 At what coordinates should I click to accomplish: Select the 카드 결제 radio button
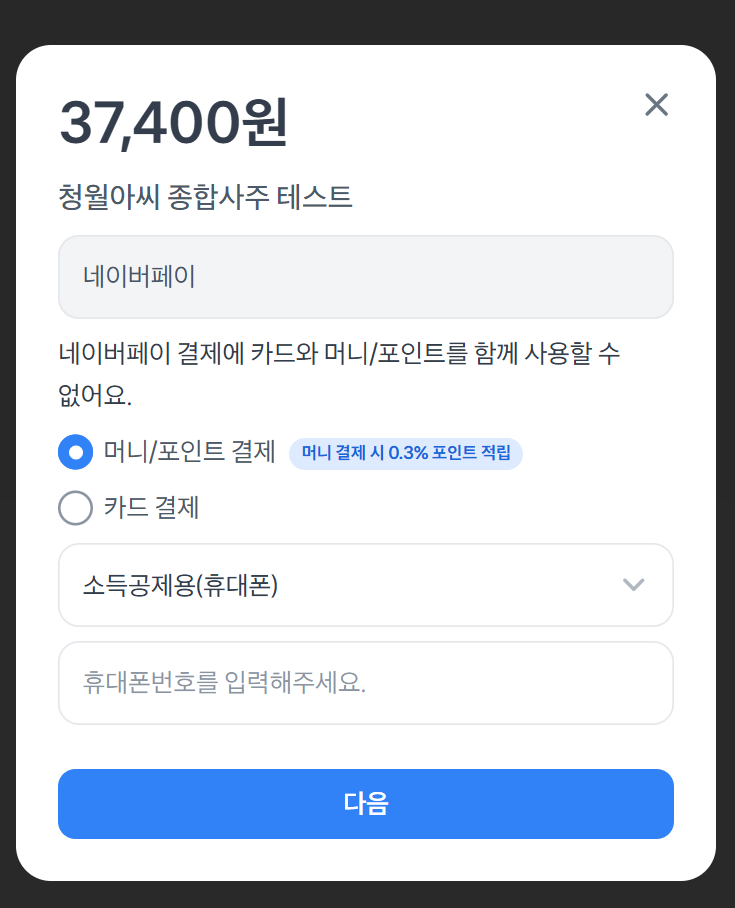click(x=75, y=508)
